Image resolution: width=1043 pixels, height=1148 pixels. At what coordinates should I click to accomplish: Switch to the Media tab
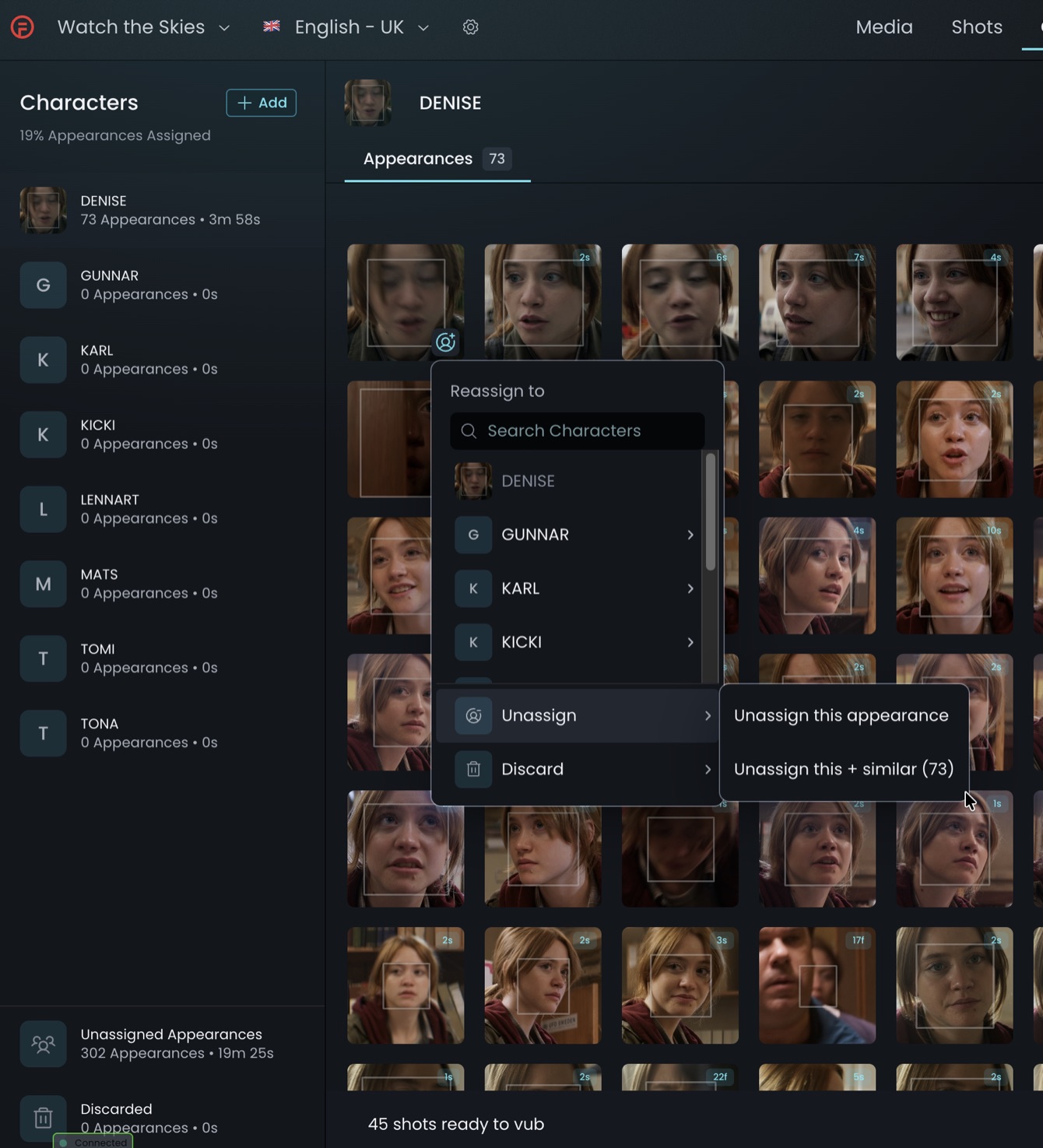884,27
